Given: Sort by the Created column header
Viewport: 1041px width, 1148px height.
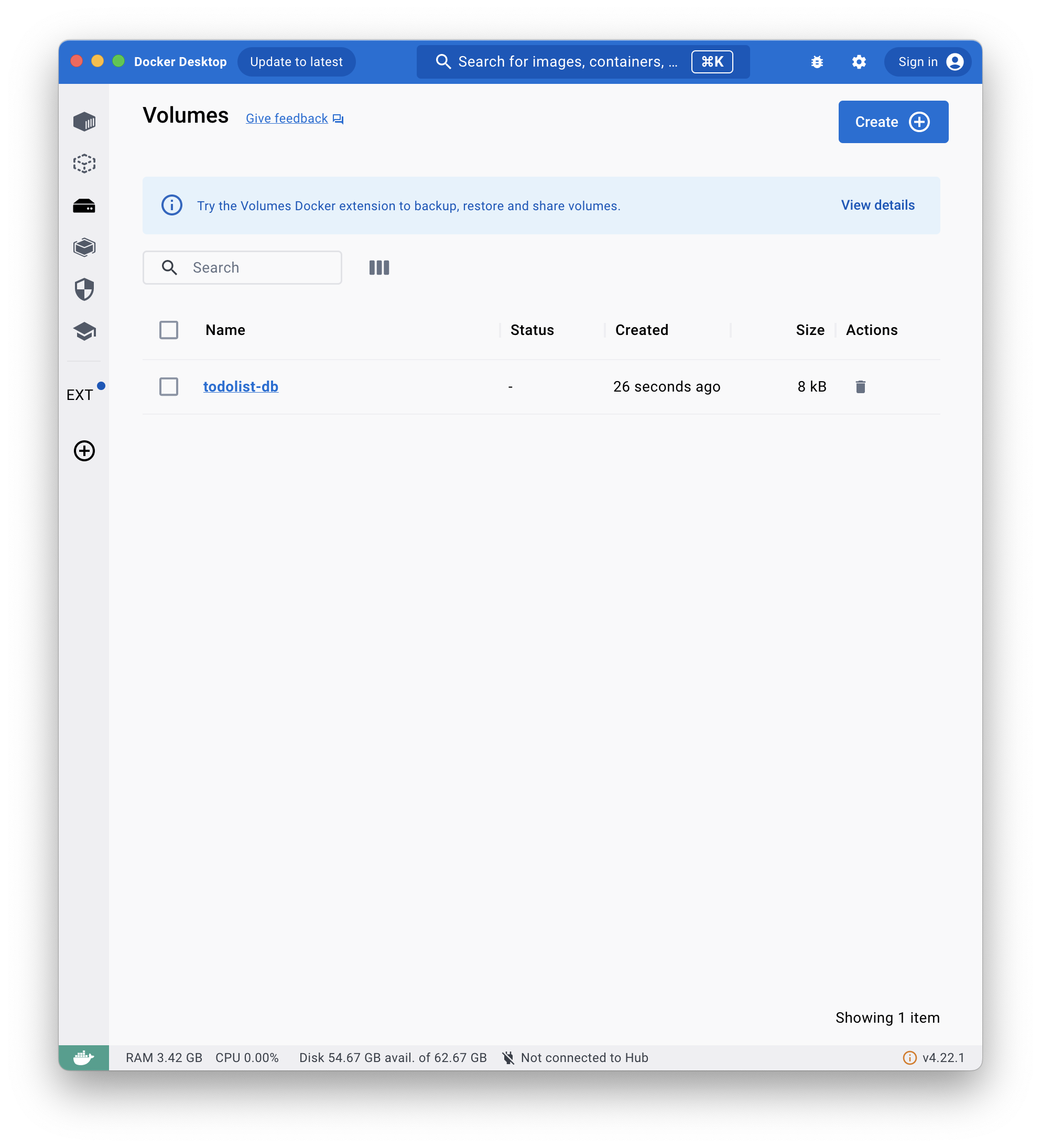Looking at the screenshot, I should click(x=641, y=330).
